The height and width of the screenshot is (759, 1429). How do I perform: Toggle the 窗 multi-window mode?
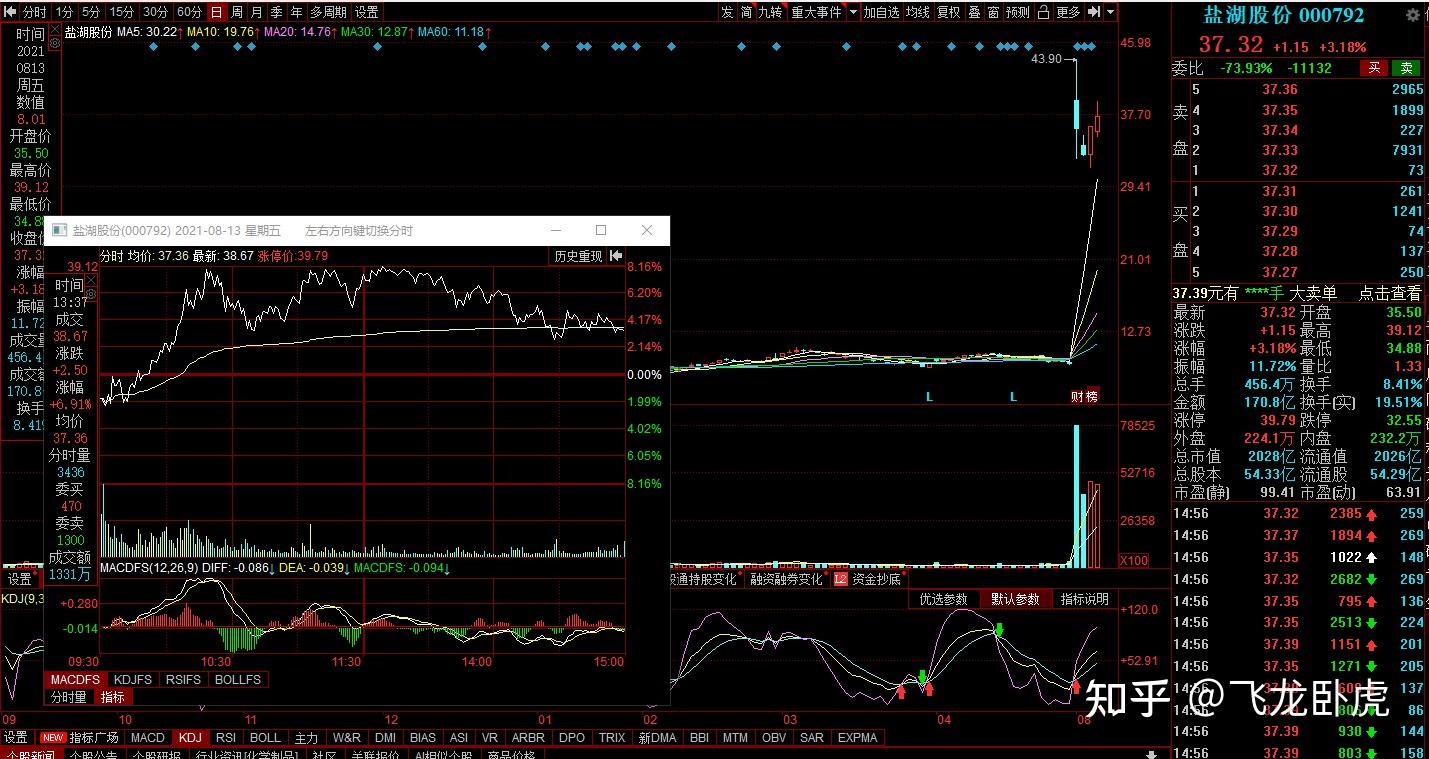coord(993,12)
